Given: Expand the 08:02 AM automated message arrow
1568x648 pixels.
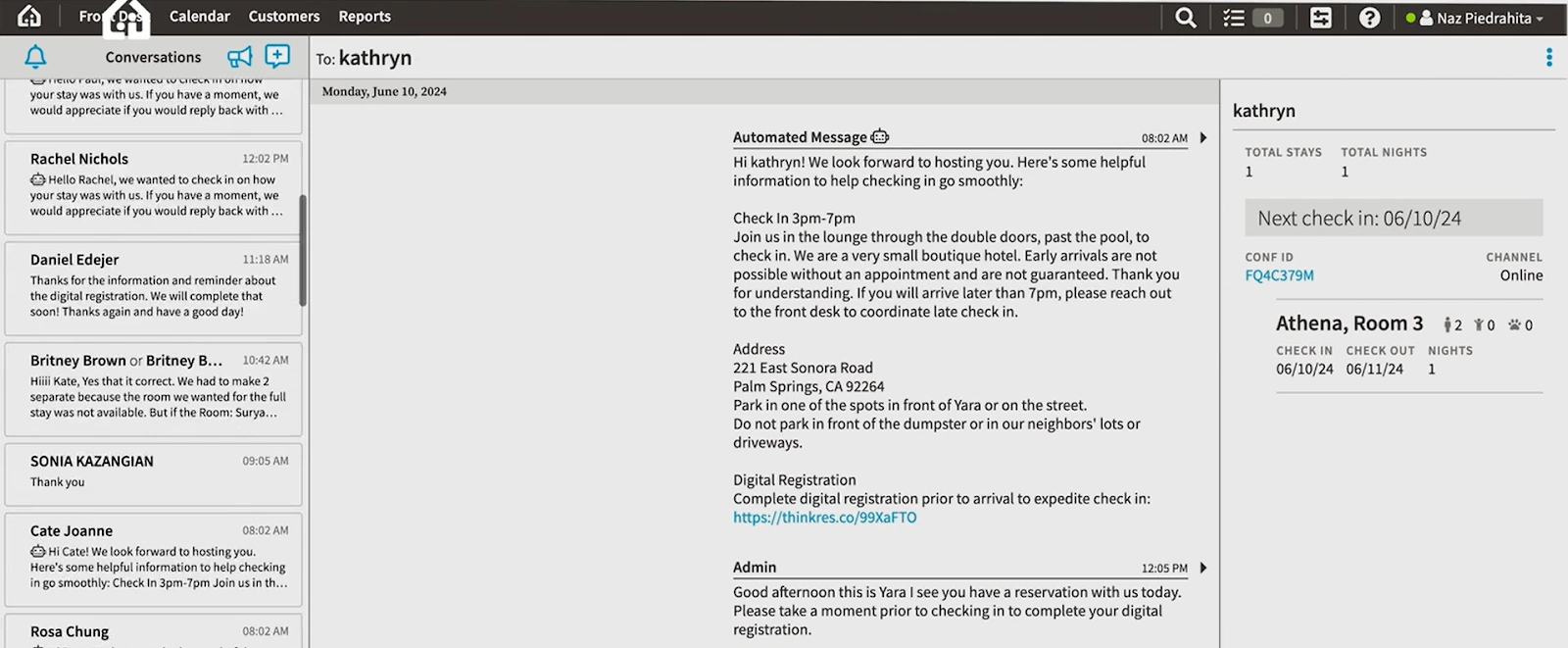Looking at the screenshot, I should (1203, 138).
